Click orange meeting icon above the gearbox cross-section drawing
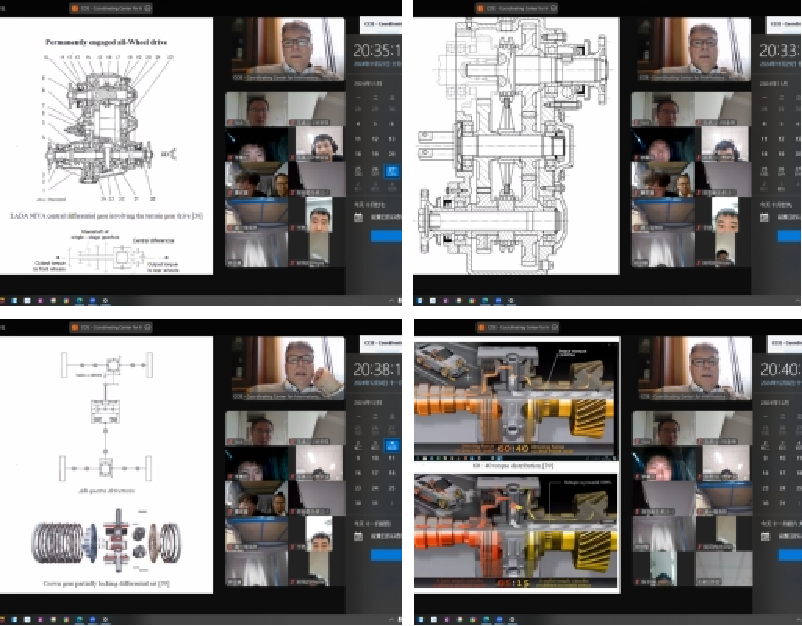802x626 pixels. 482,7
